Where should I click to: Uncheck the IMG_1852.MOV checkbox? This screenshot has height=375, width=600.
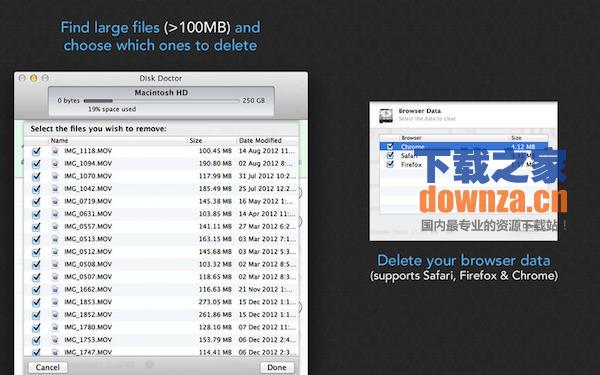[x=36, y=315]
